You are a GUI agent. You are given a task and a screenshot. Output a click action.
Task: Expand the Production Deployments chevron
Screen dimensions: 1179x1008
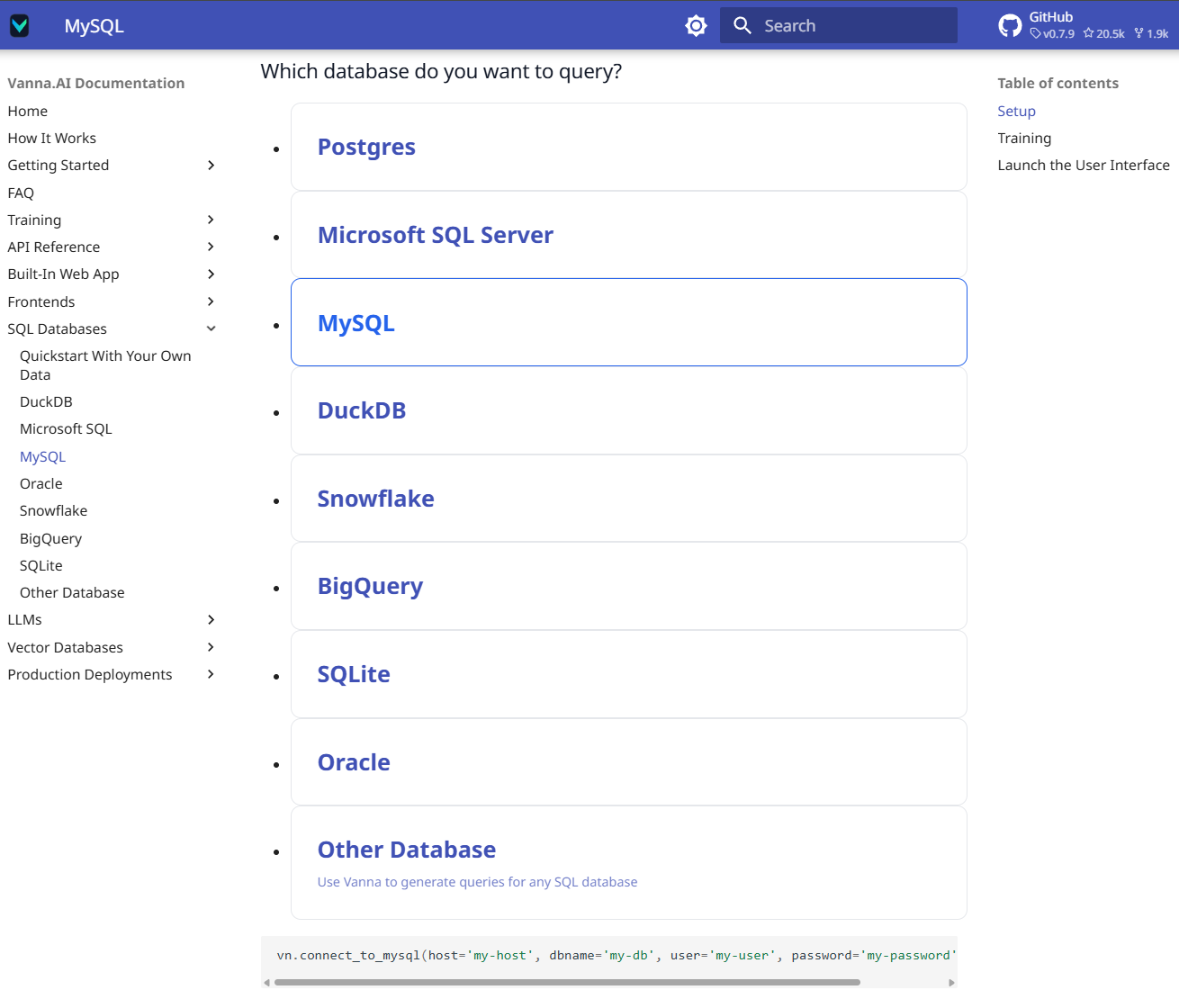pos(211,674)
